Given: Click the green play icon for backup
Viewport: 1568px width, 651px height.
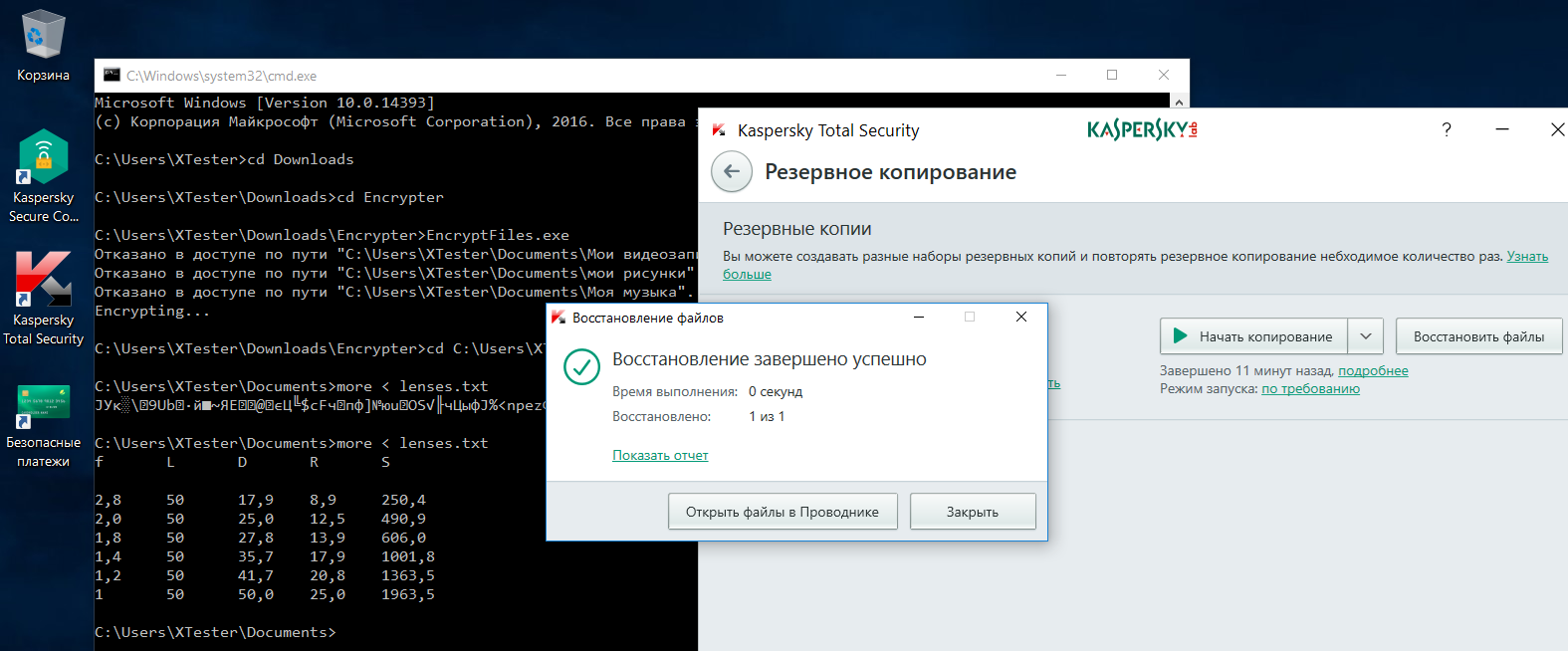Looking at the screenshot, I should pos(1180,336).
